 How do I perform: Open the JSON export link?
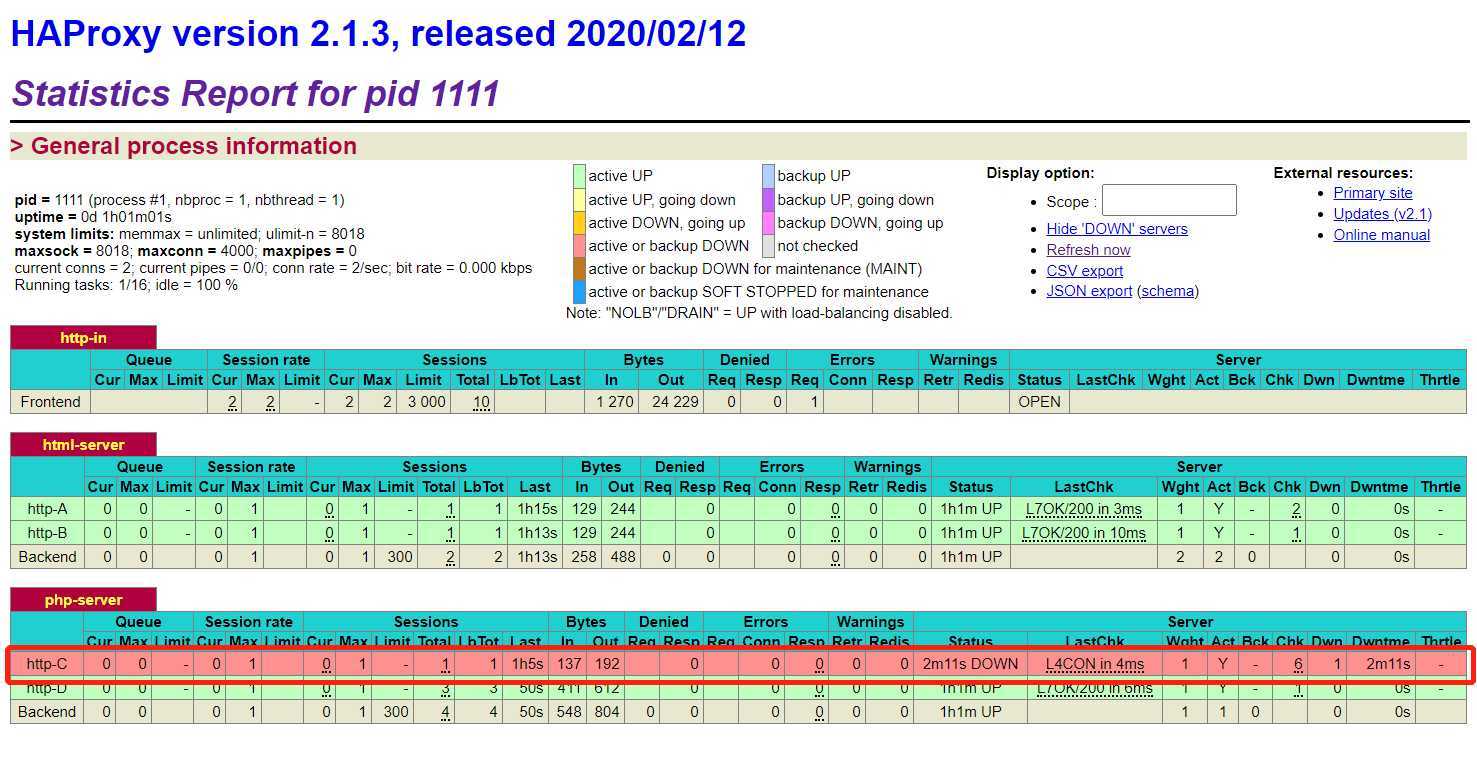[1089, 291]
